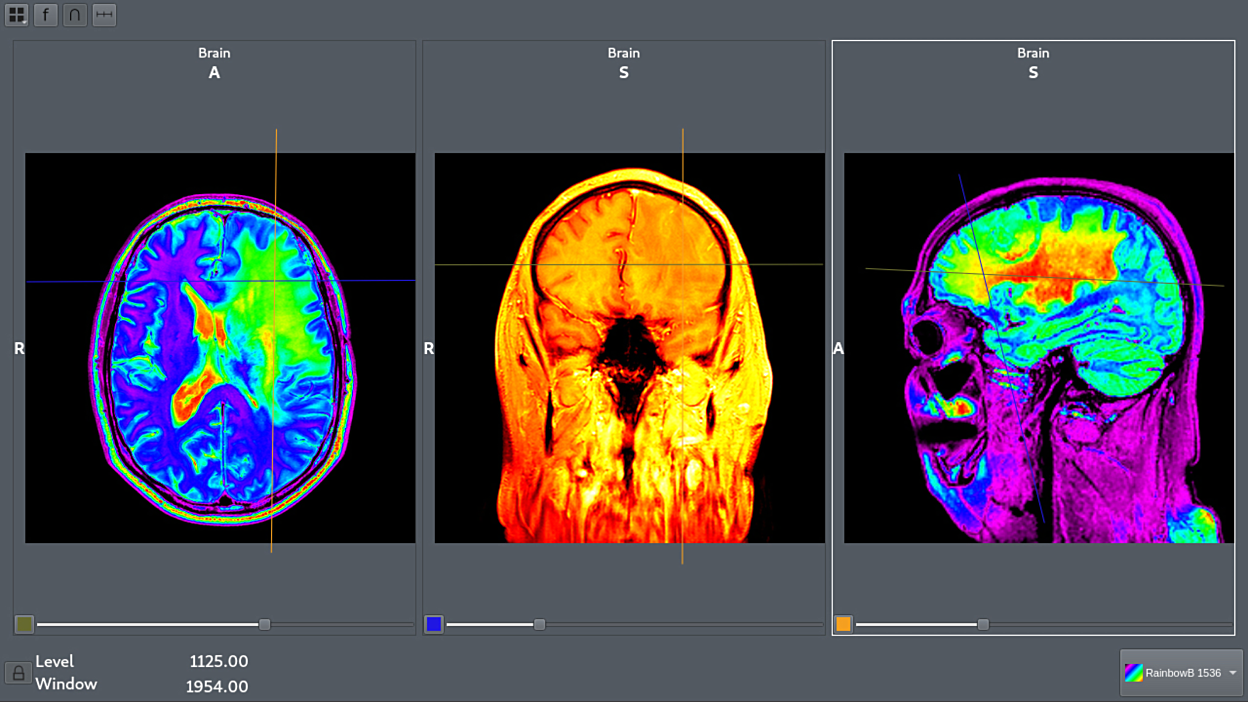
Task: Select the distance ruler measurement tool
Action: point(104,15)
